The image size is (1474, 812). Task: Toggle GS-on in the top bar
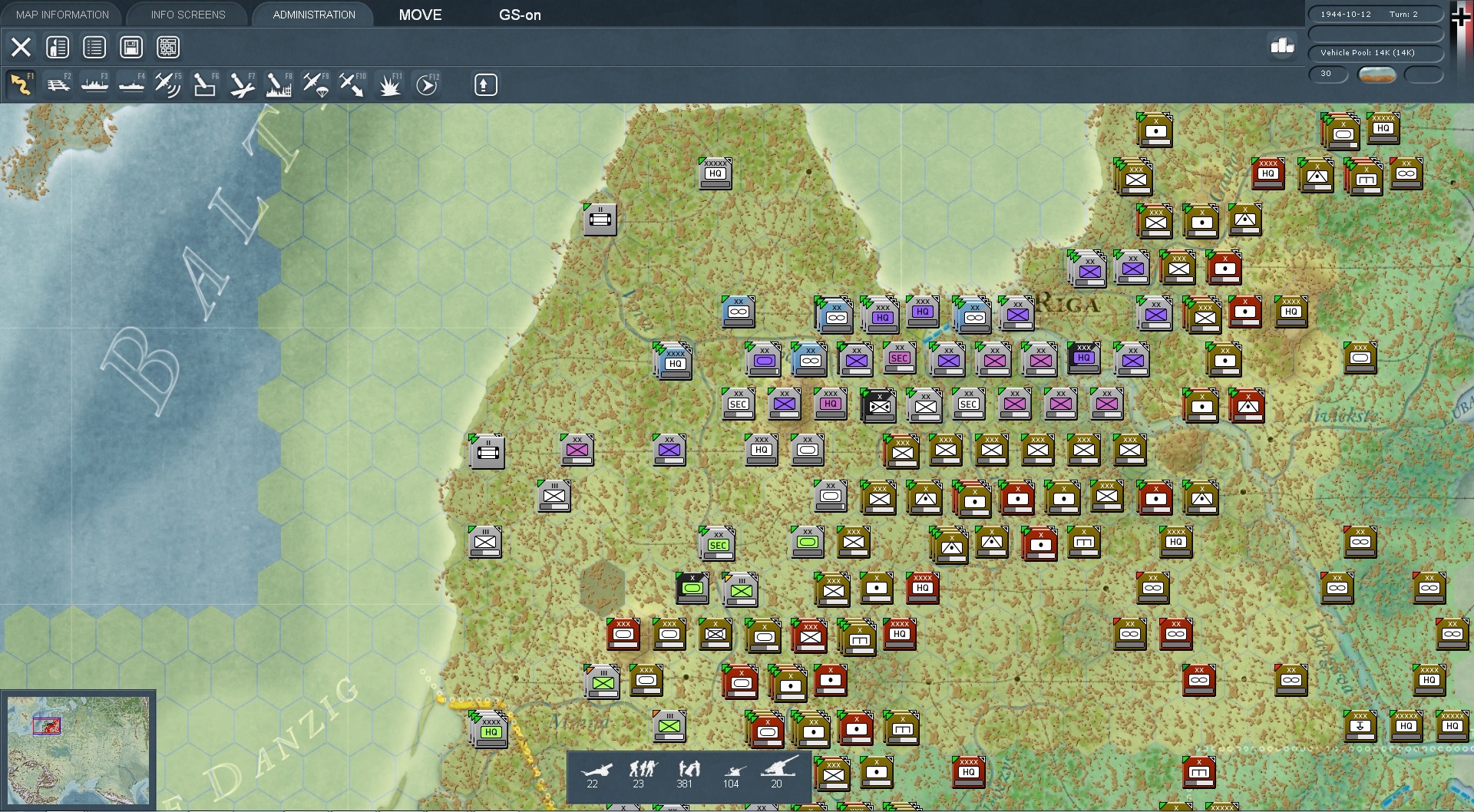coord(520,15)
